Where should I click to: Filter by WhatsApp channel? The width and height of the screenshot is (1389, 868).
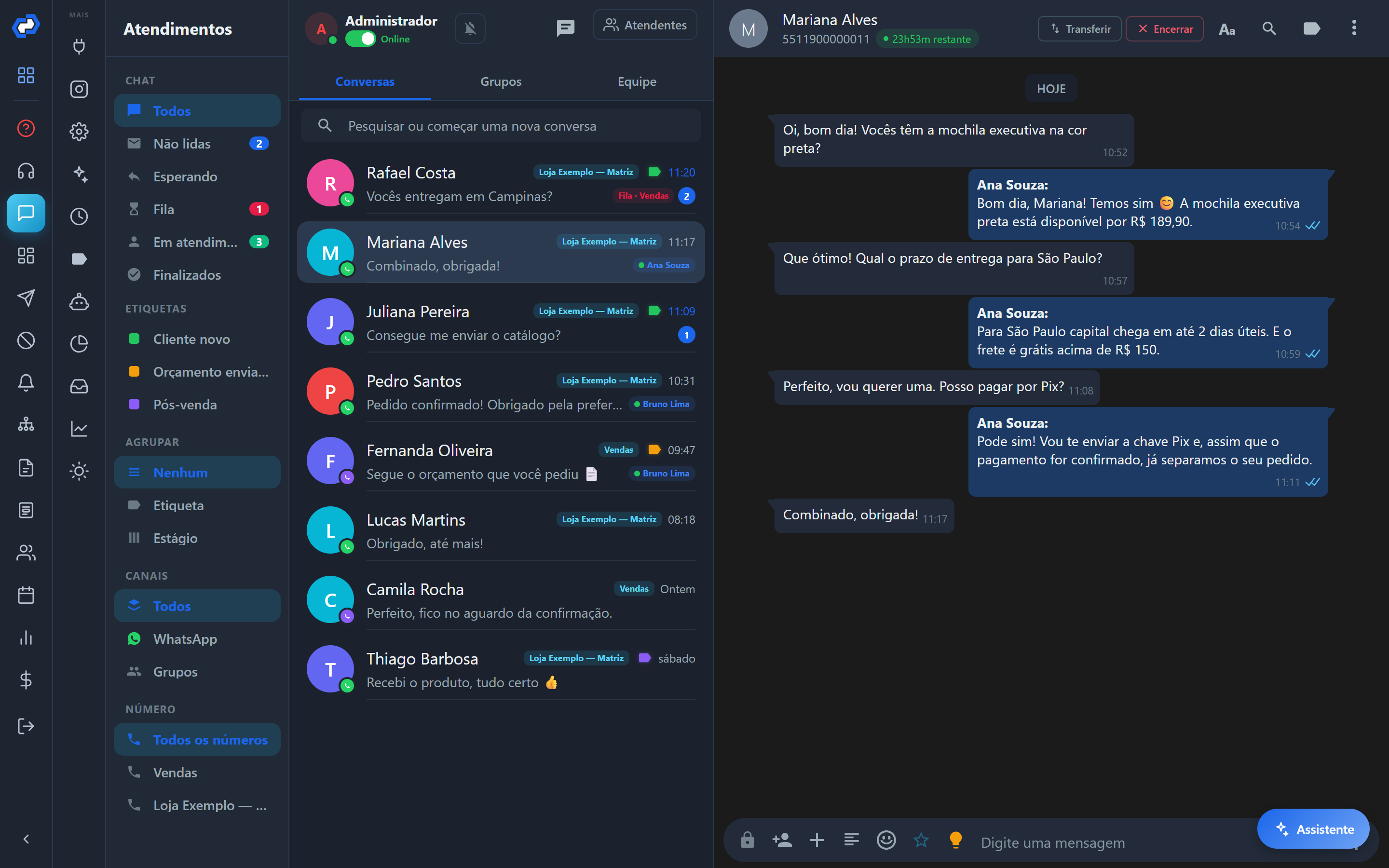tap(197, 638)
